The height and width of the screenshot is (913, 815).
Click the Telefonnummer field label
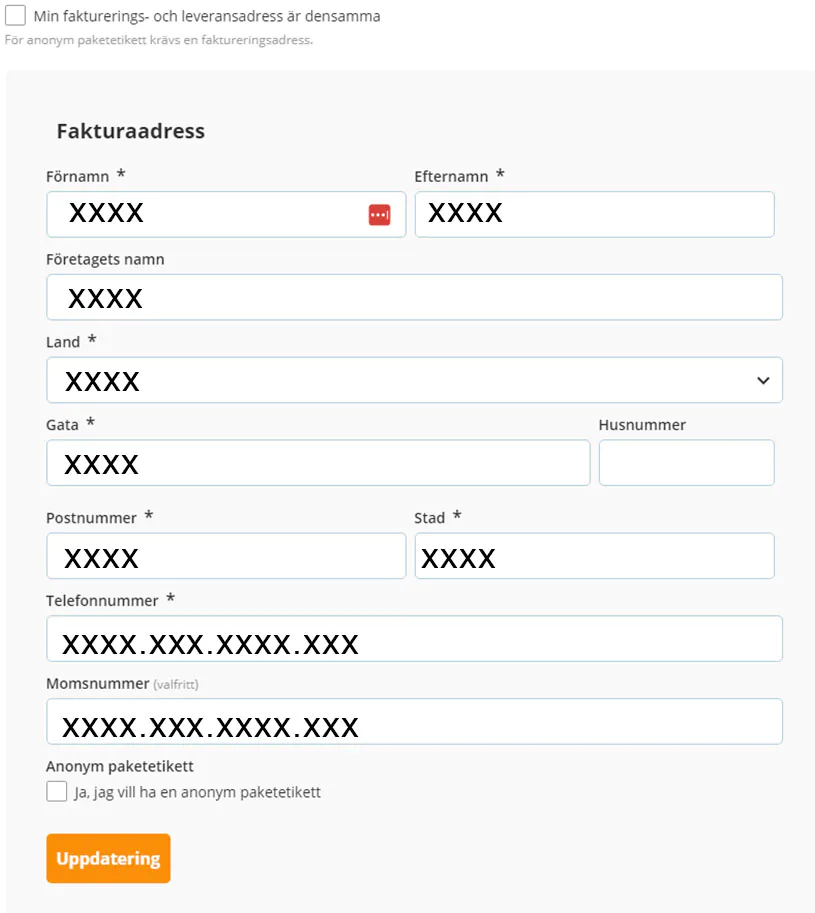pos(102,601)
